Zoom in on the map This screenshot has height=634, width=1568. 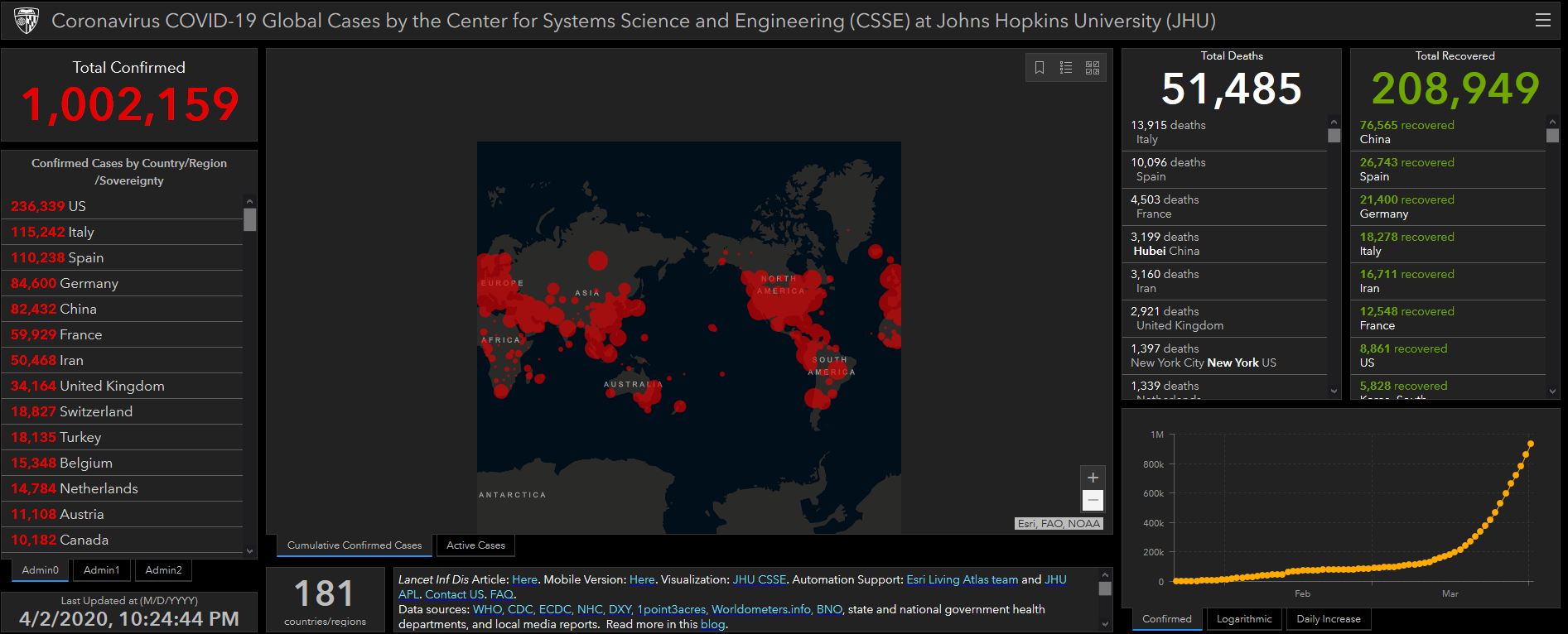[1093, 478]
